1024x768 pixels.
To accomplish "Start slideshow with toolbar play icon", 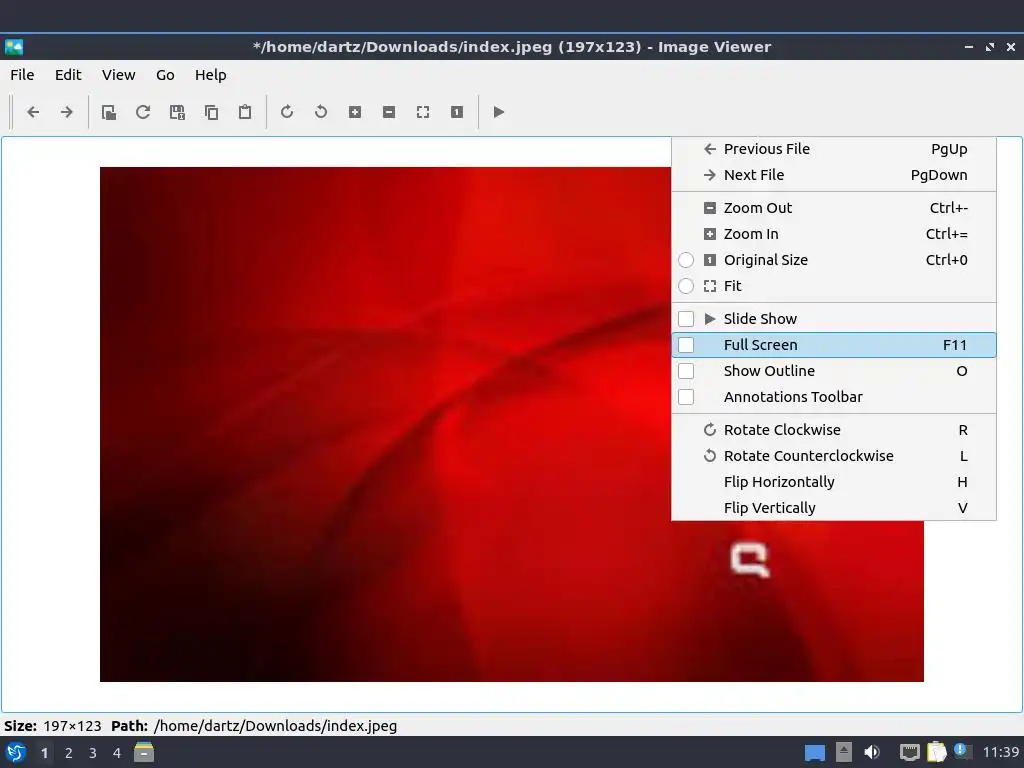I will tap(498, 112).
